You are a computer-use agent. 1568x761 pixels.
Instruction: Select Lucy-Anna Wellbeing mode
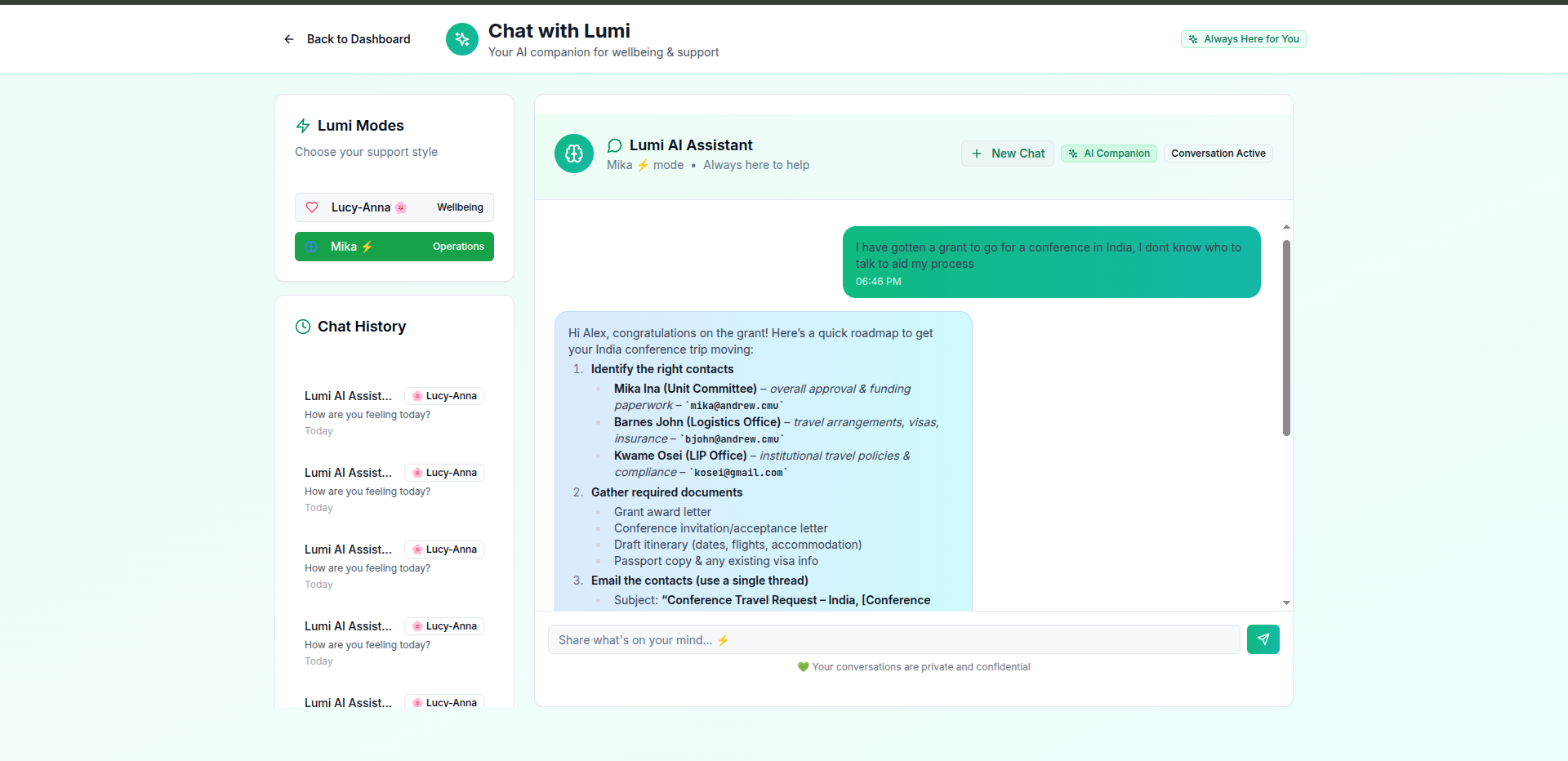(394, 207)
